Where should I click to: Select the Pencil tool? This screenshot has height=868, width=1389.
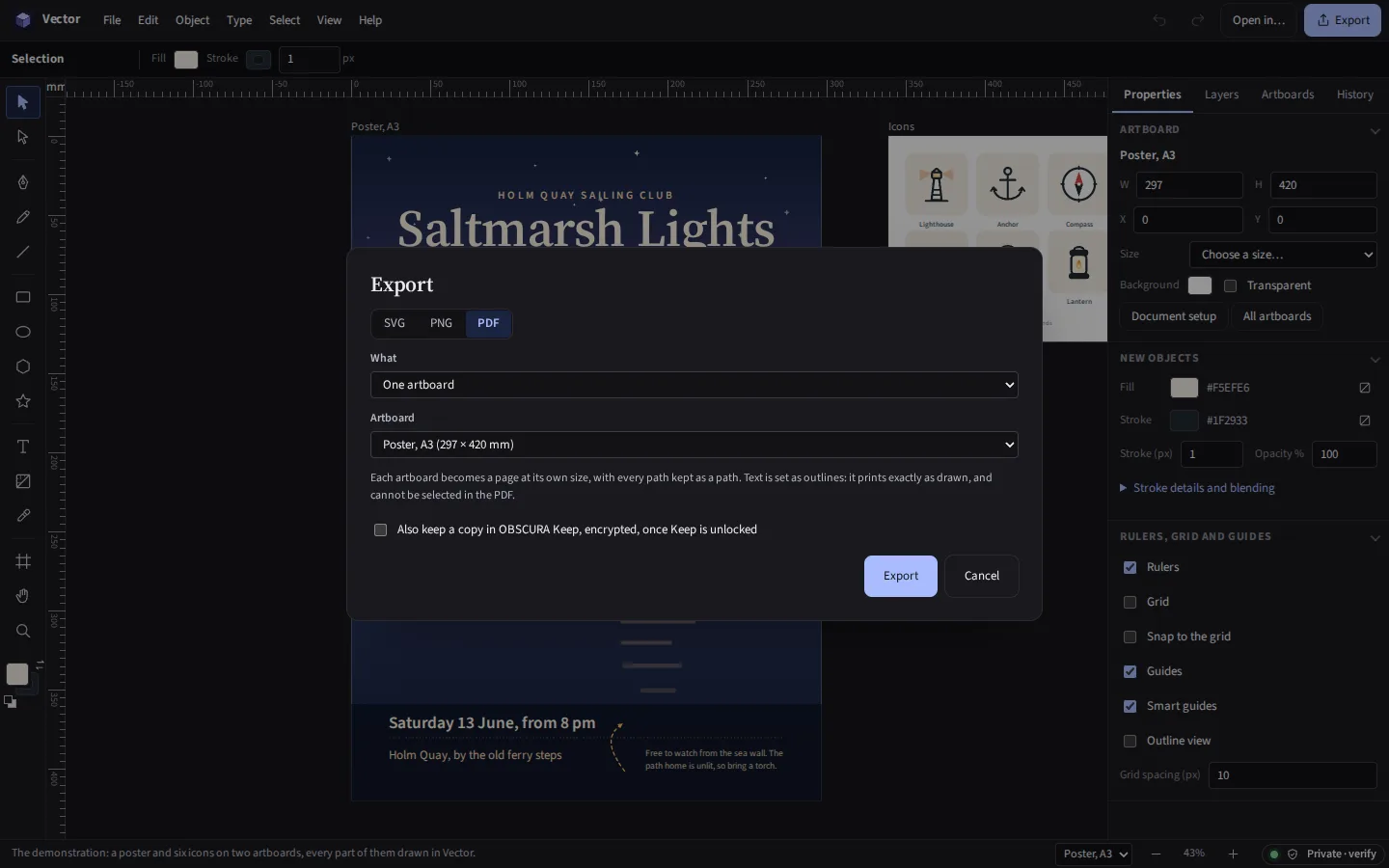(23, 217)
